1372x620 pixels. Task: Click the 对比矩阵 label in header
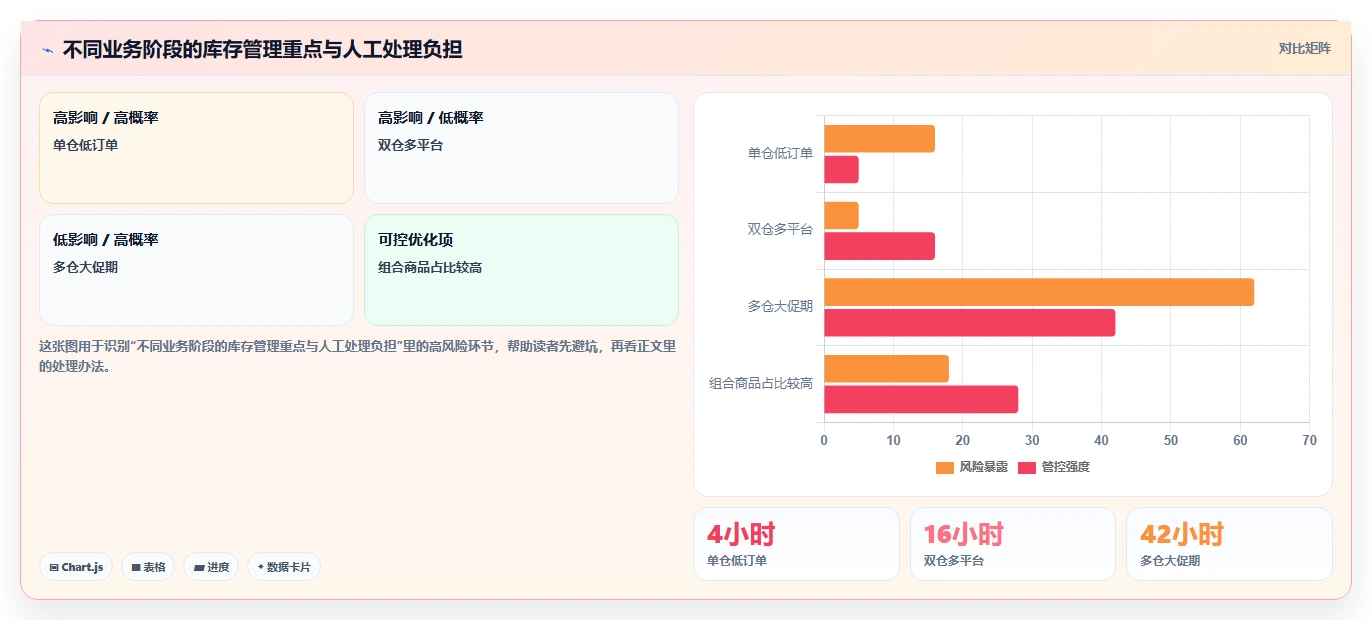[1304, 48]
